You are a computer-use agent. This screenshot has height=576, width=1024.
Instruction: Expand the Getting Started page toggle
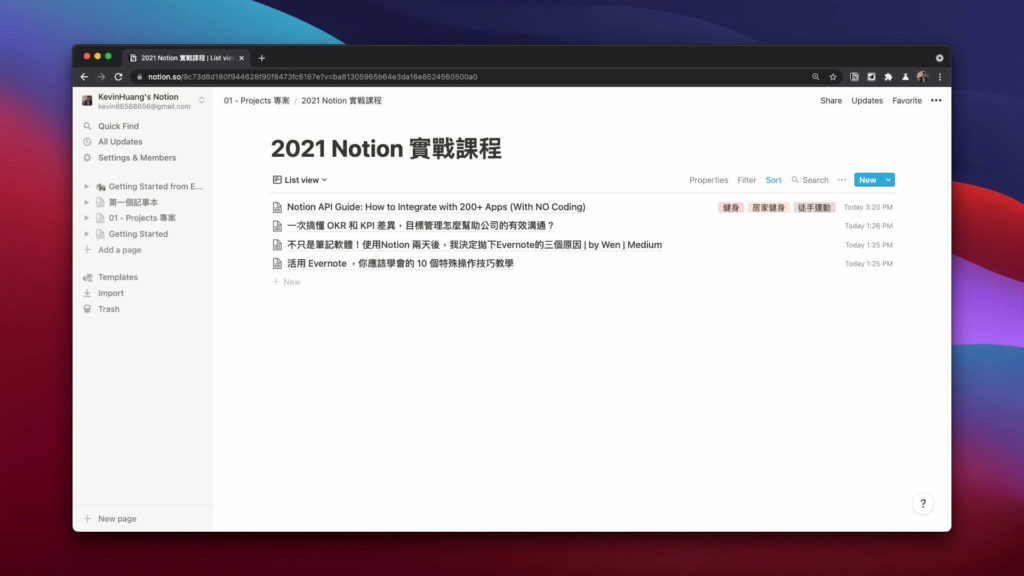click(86, 234)
